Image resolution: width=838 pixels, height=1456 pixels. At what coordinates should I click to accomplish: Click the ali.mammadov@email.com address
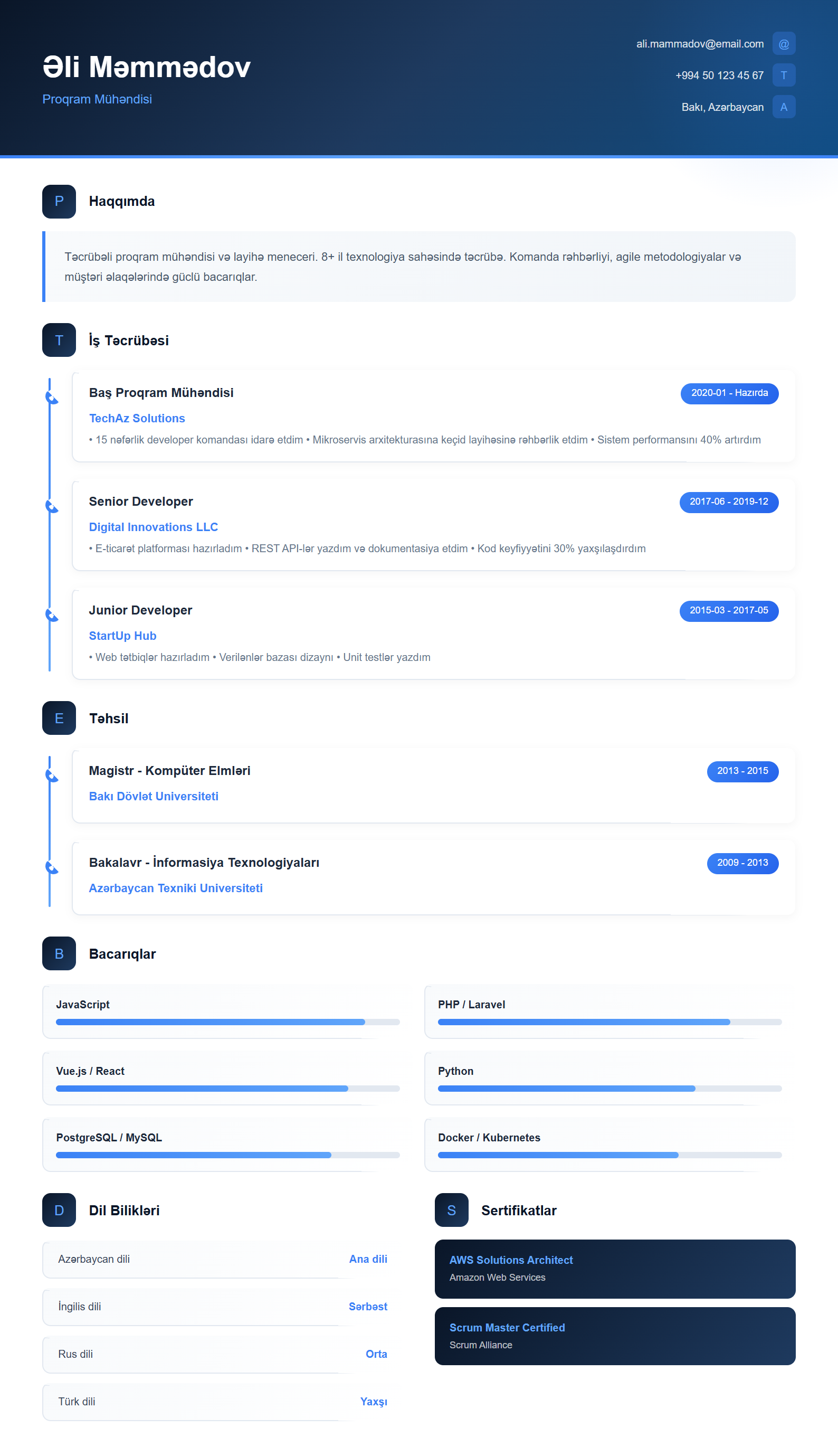700,44
